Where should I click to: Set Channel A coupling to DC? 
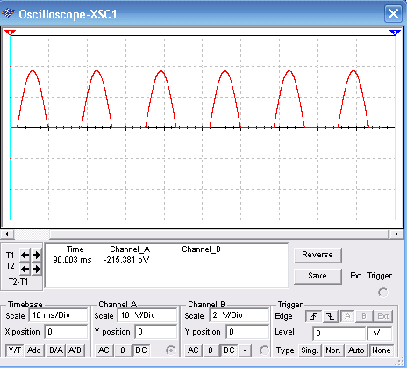(x=141, y=350)
